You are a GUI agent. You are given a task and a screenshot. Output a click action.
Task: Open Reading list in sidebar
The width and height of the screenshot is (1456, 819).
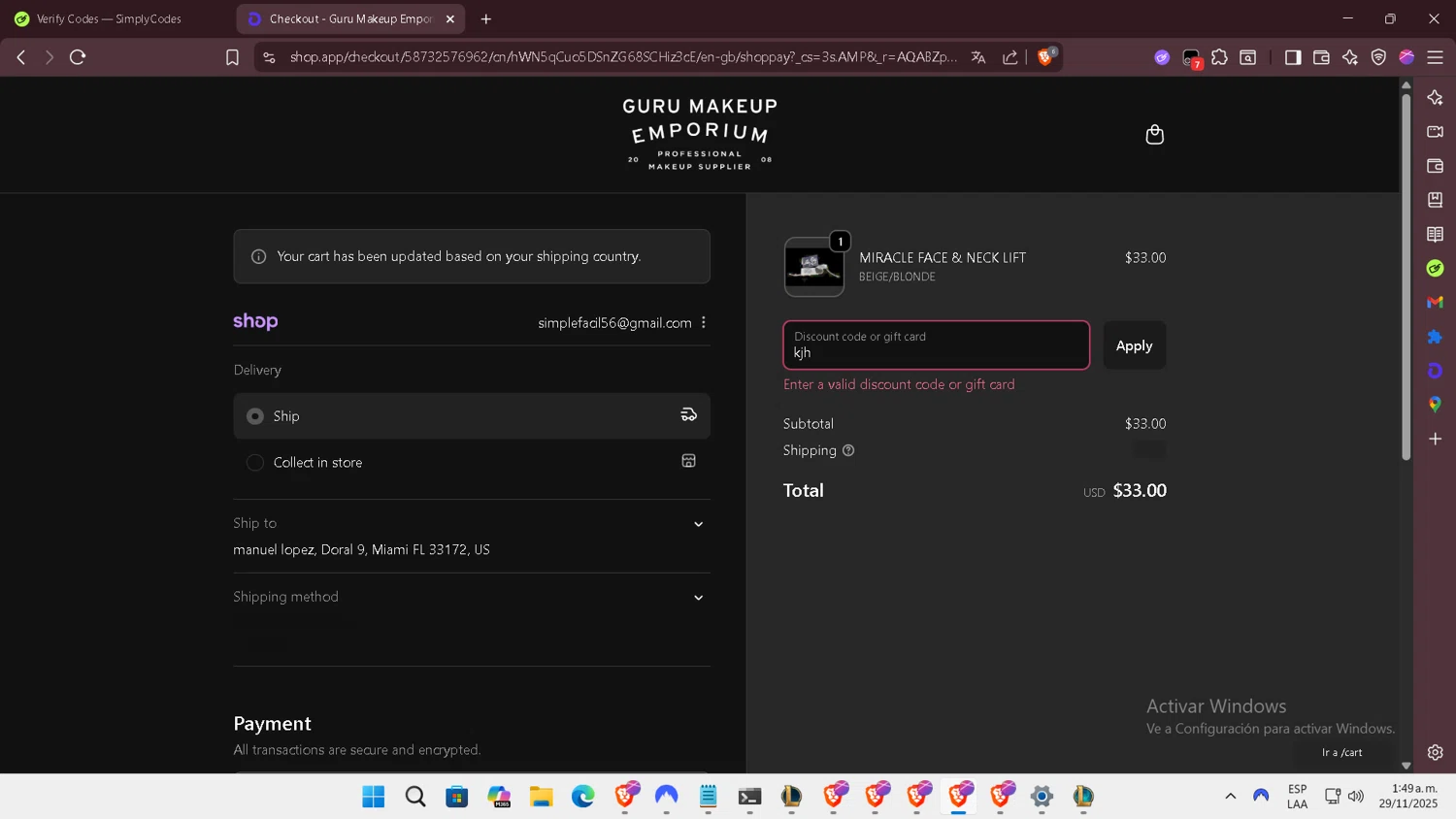[x=1435, y=234]
